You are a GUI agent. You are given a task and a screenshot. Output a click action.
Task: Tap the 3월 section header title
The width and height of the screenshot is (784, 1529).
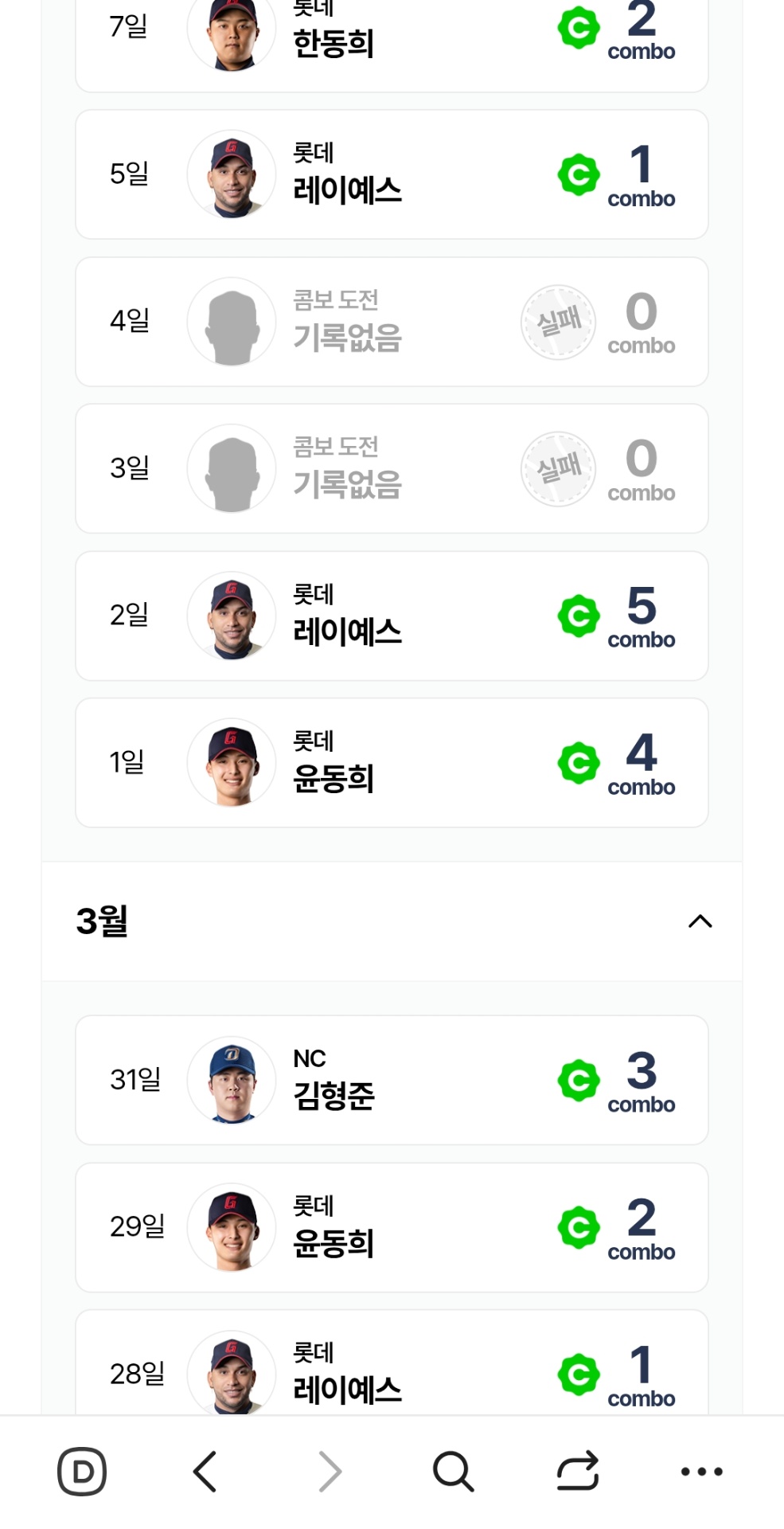pos(102,921)
